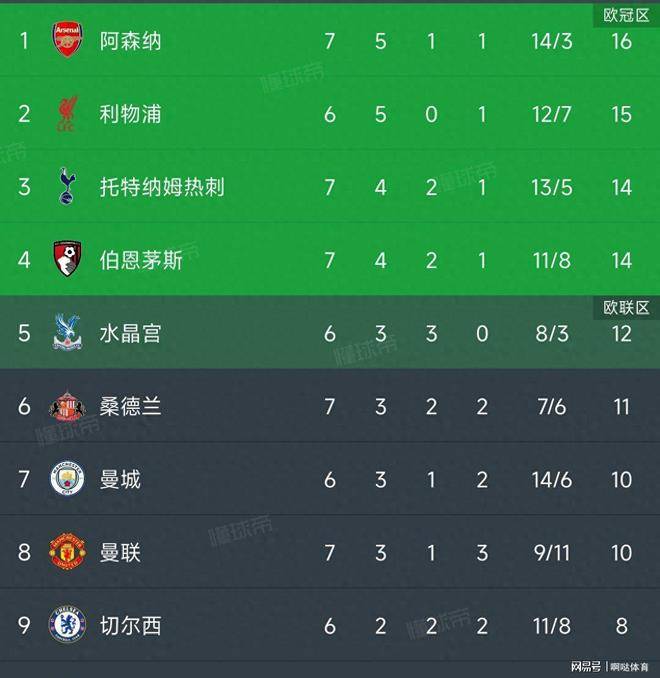This screenshot has width=660, height=678.
Task: Click the Chelsea club crest icon
Action: pyautogui.click(x=68, y=626)
